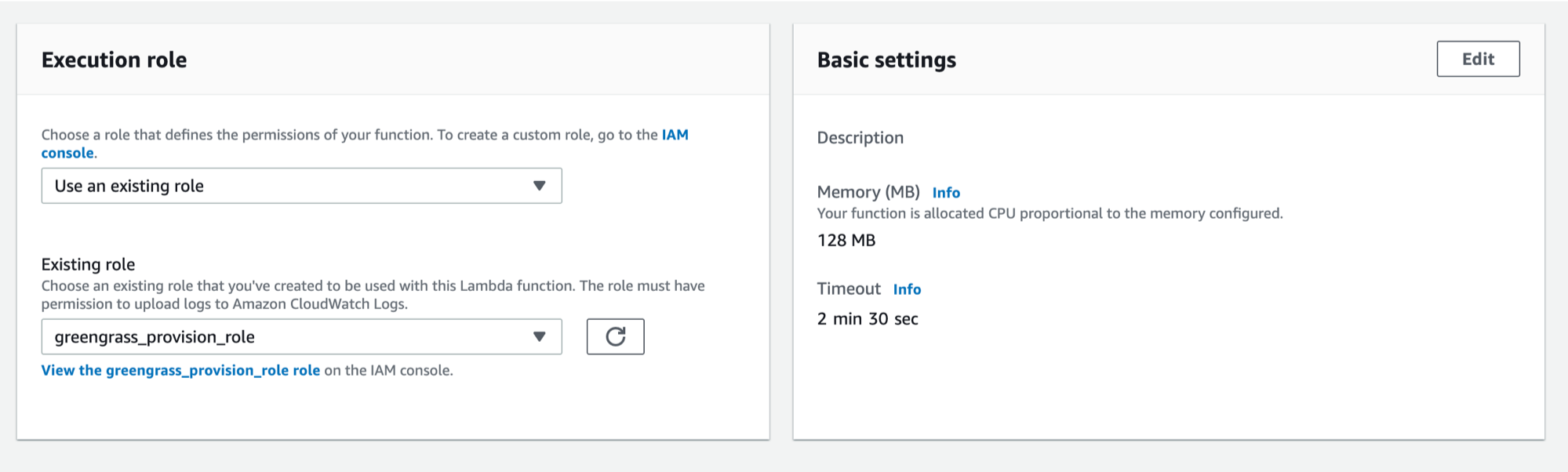Expand the greengrass_provision_role dropdown arrow

click(x=539, y=336)
